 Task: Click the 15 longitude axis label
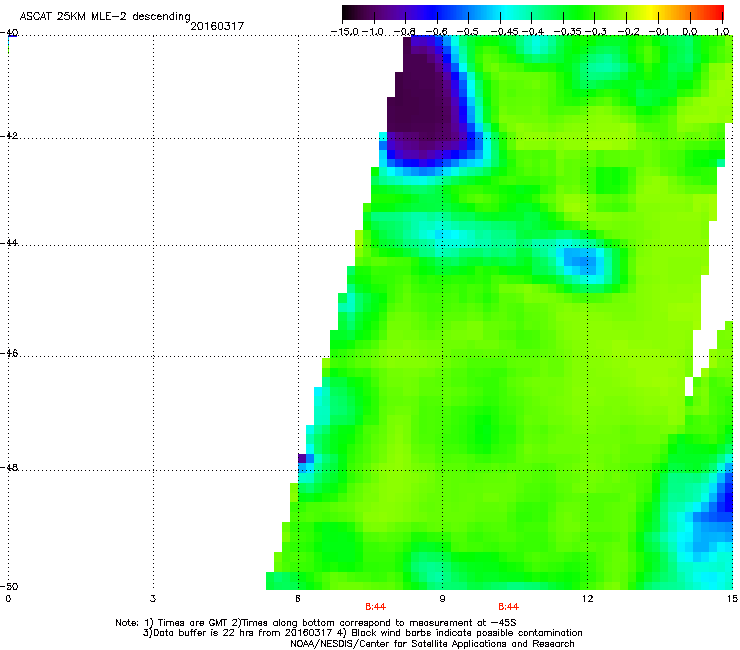click(732, 599)
